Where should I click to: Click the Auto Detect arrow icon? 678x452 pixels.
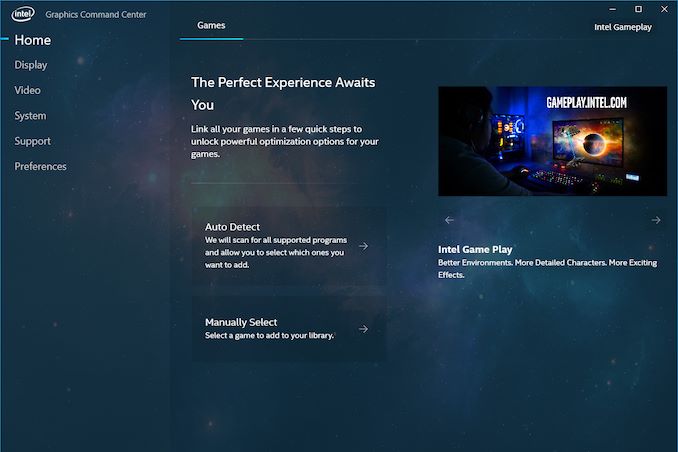pyautogui.click(x=363, y=246)
